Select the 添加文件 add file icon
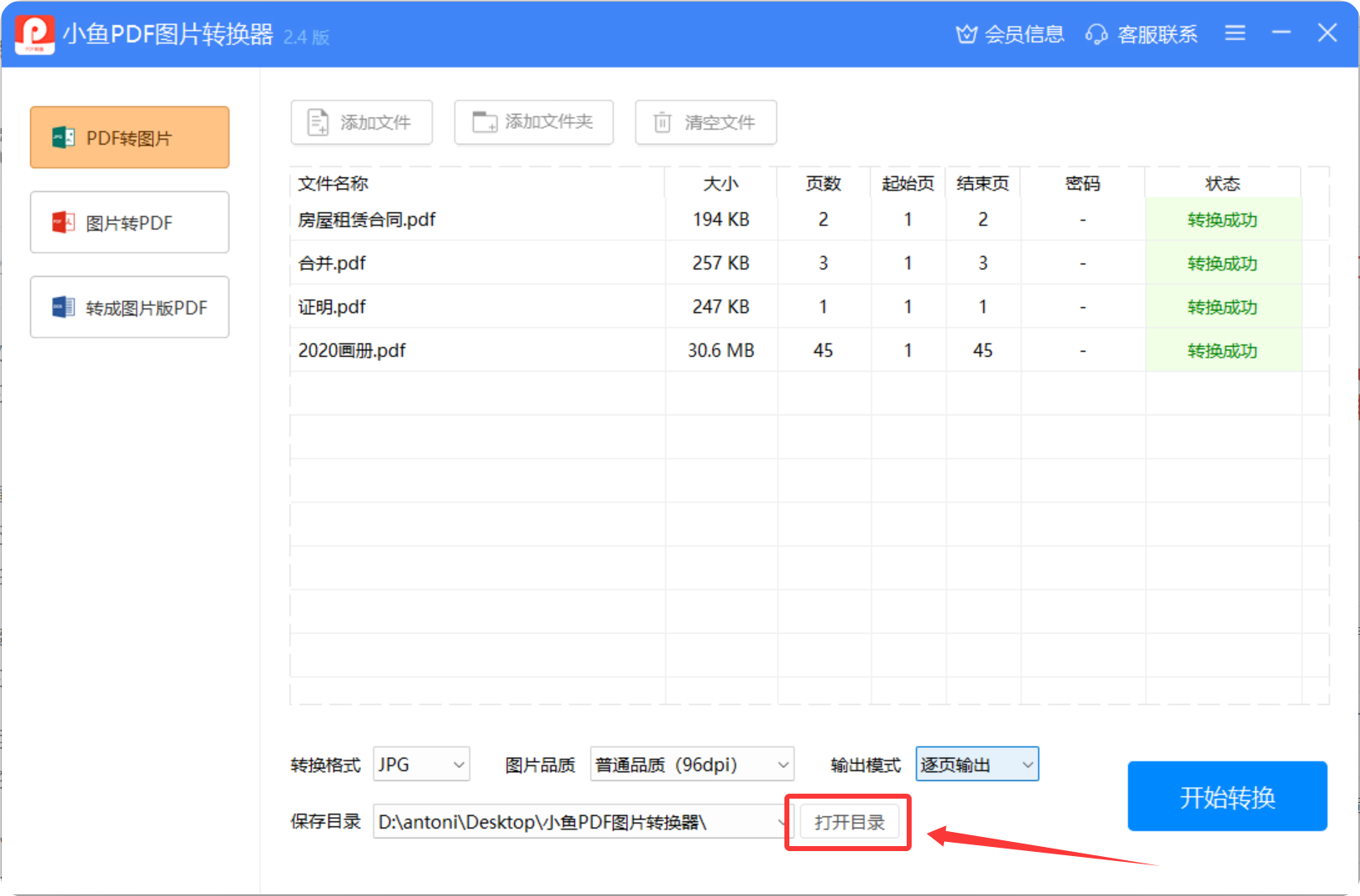The height and width of the screenshot is (896, 1360). 317,121
